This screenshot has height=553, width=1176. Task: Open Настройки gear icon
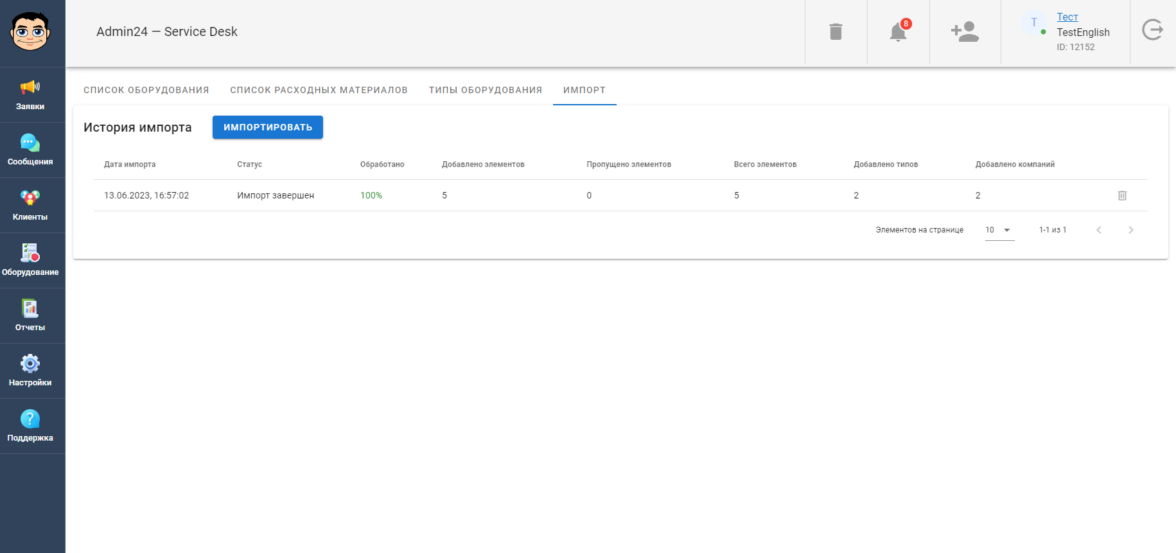[31, 371]
